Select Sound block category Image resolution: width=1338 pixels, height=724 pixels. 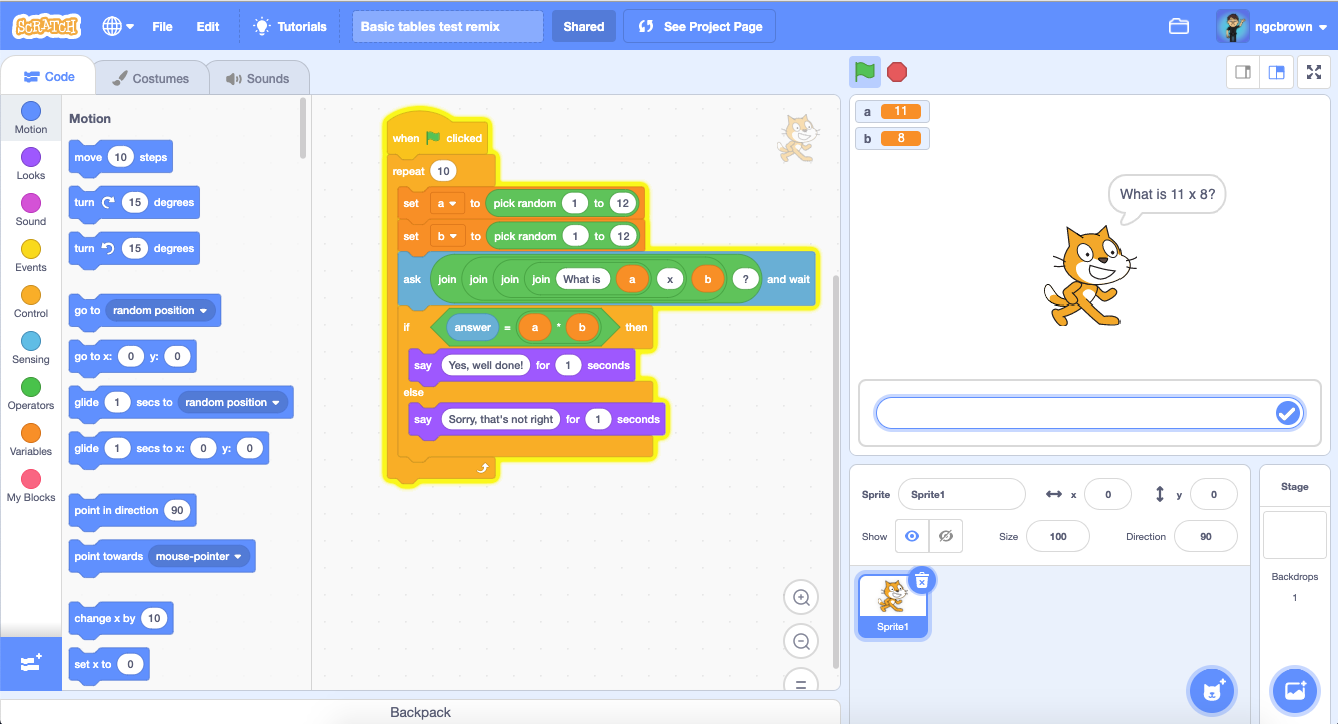click(31, 210)
